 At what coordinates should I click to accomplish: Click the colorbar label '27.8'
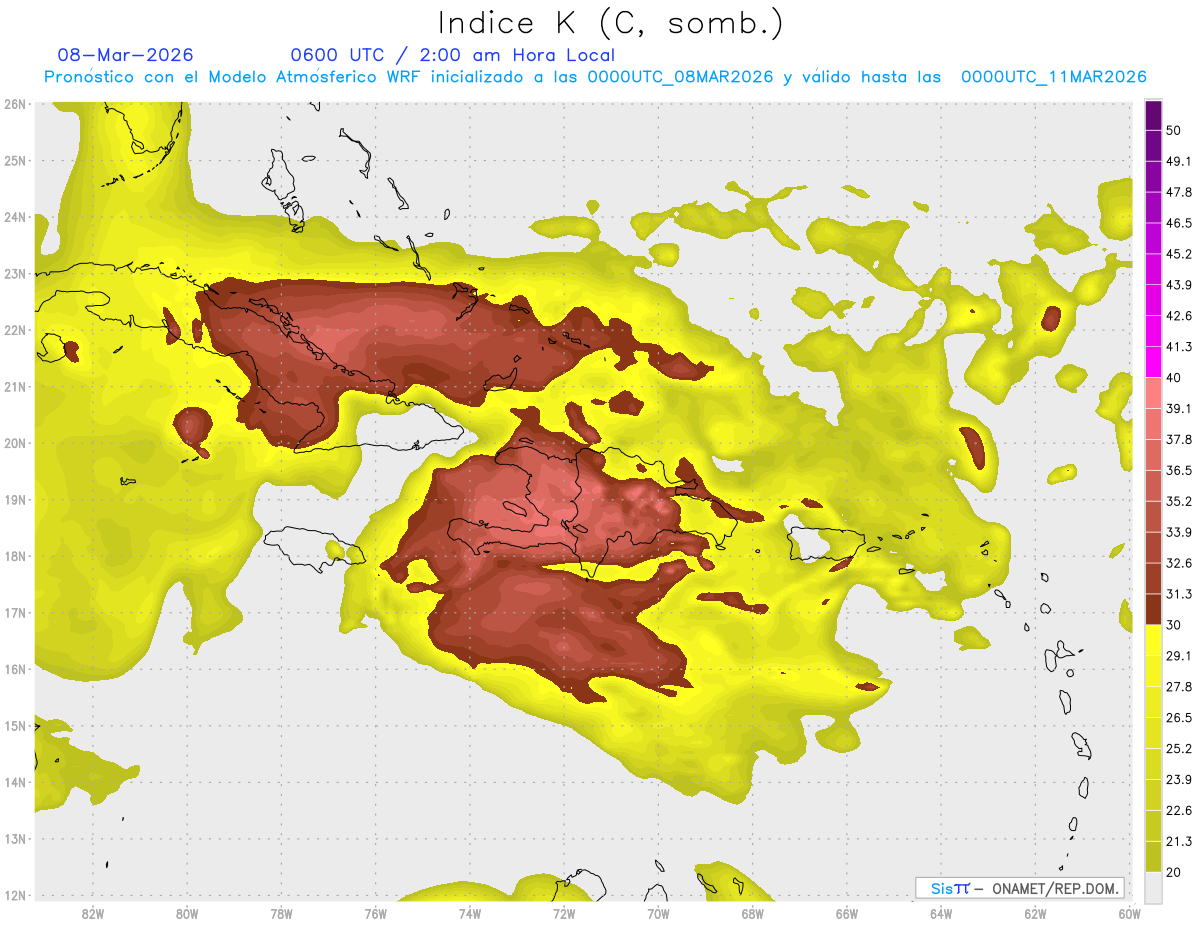(x=1178, y=686)
